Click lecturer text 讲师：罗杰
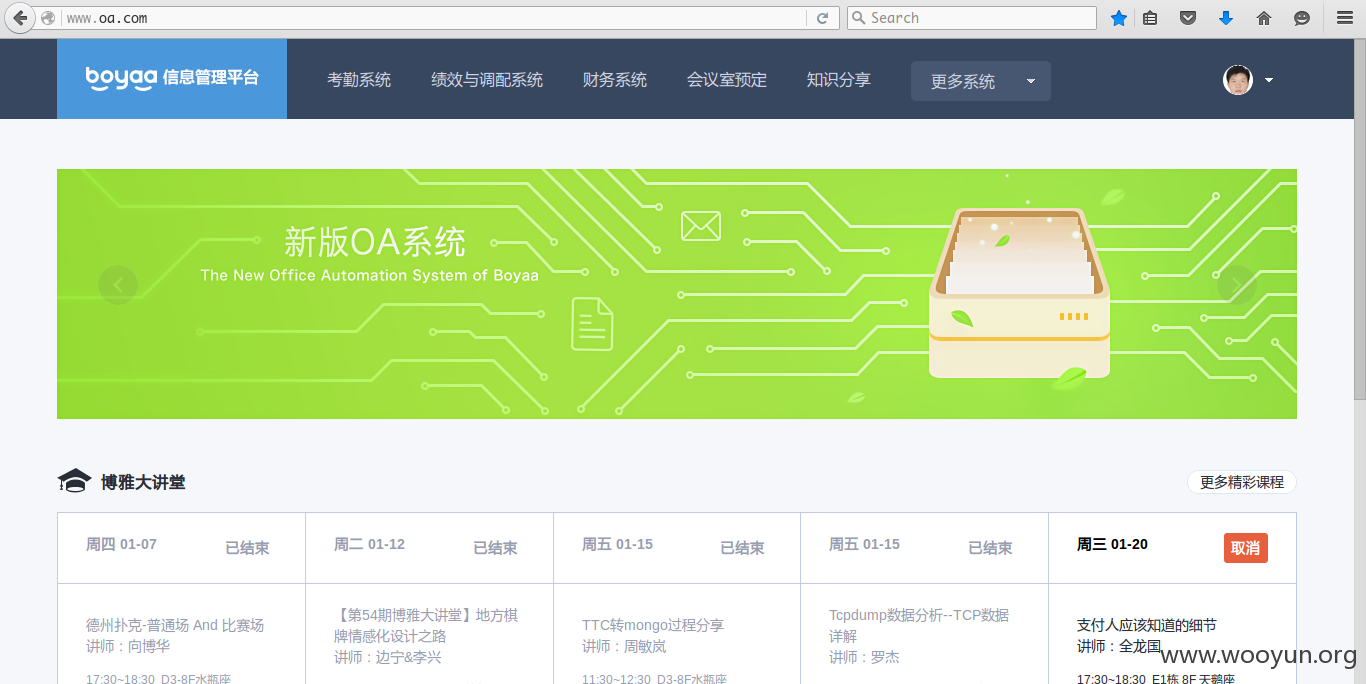Image resolution: width=1366 pixels, height=684 pixels. 864,657
